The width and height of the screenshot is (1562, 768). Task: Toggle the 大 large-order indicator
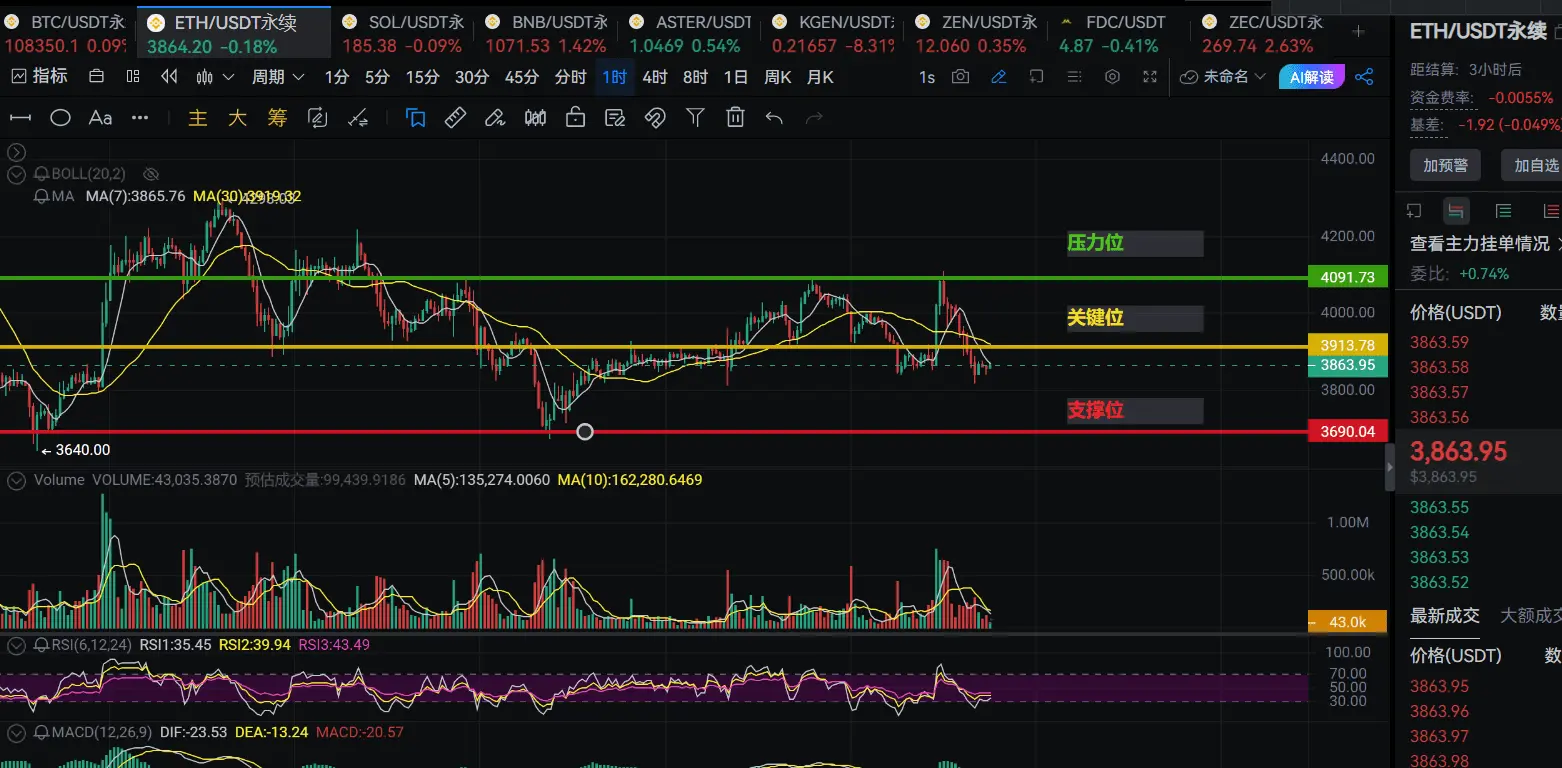(x=237, y=118)
